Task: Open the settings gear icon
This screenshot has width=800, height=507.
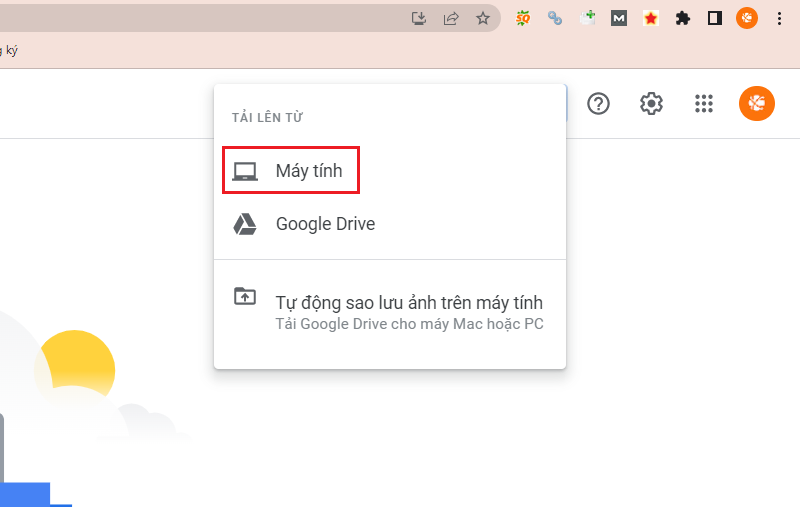Action: point(651,104)
